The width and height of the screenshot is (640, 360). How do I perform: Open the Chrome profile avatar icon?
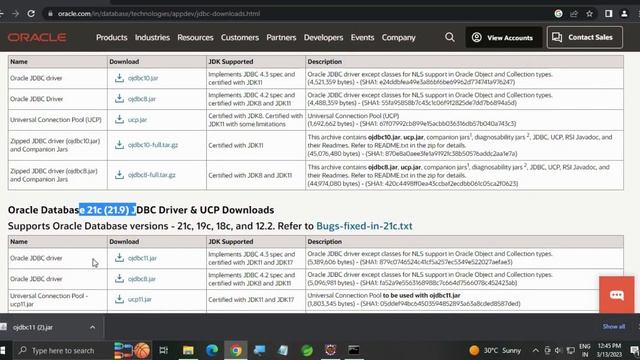(x=624, y=13)
